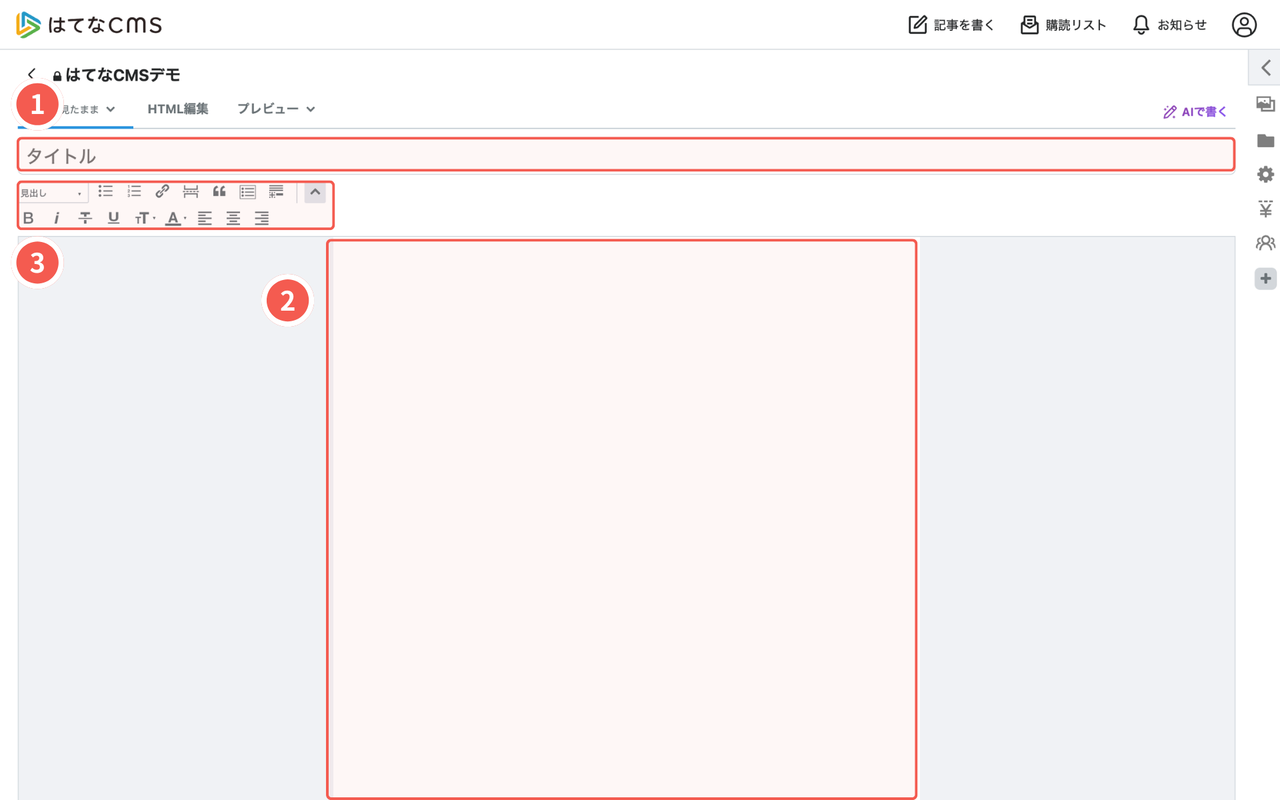Open the folder panel in sidebar
This screenshot has height=800, width=1280.
pos(1265,140)
